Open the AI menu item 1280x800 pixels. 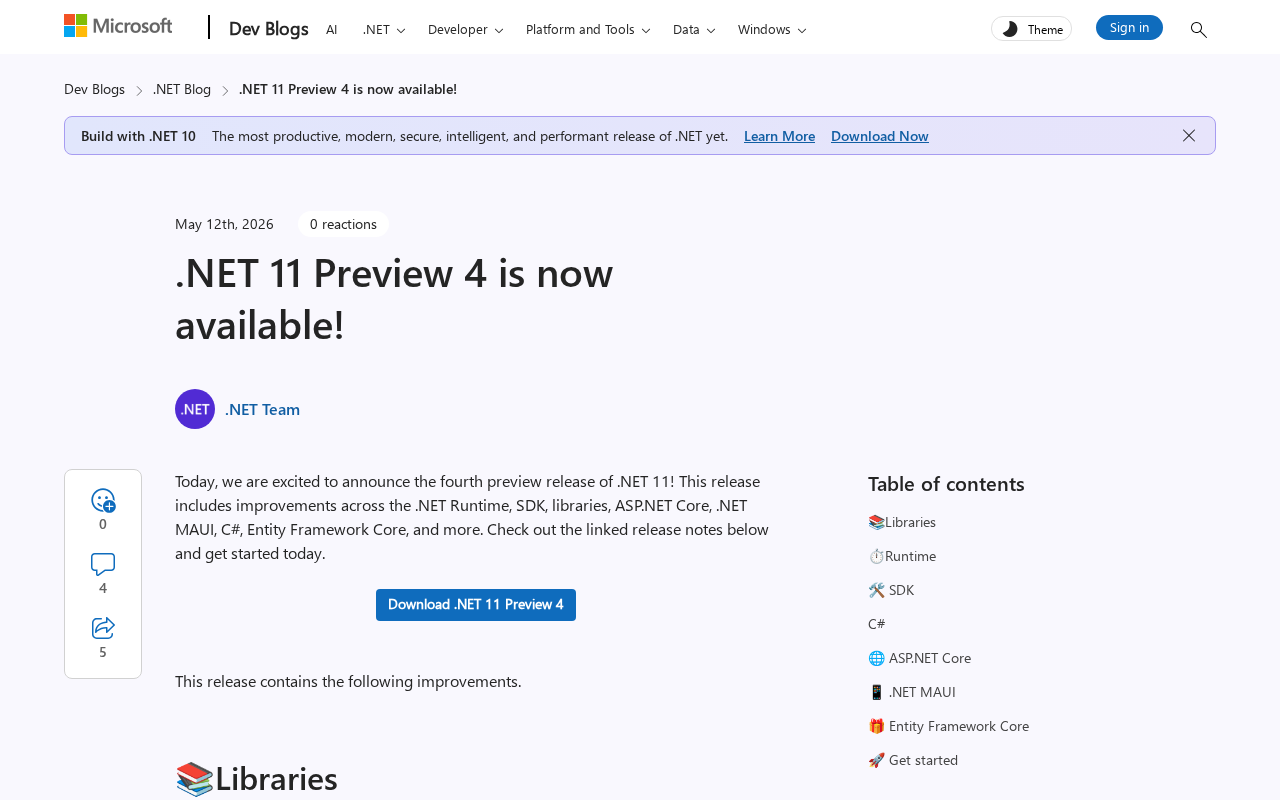point(332,30)
